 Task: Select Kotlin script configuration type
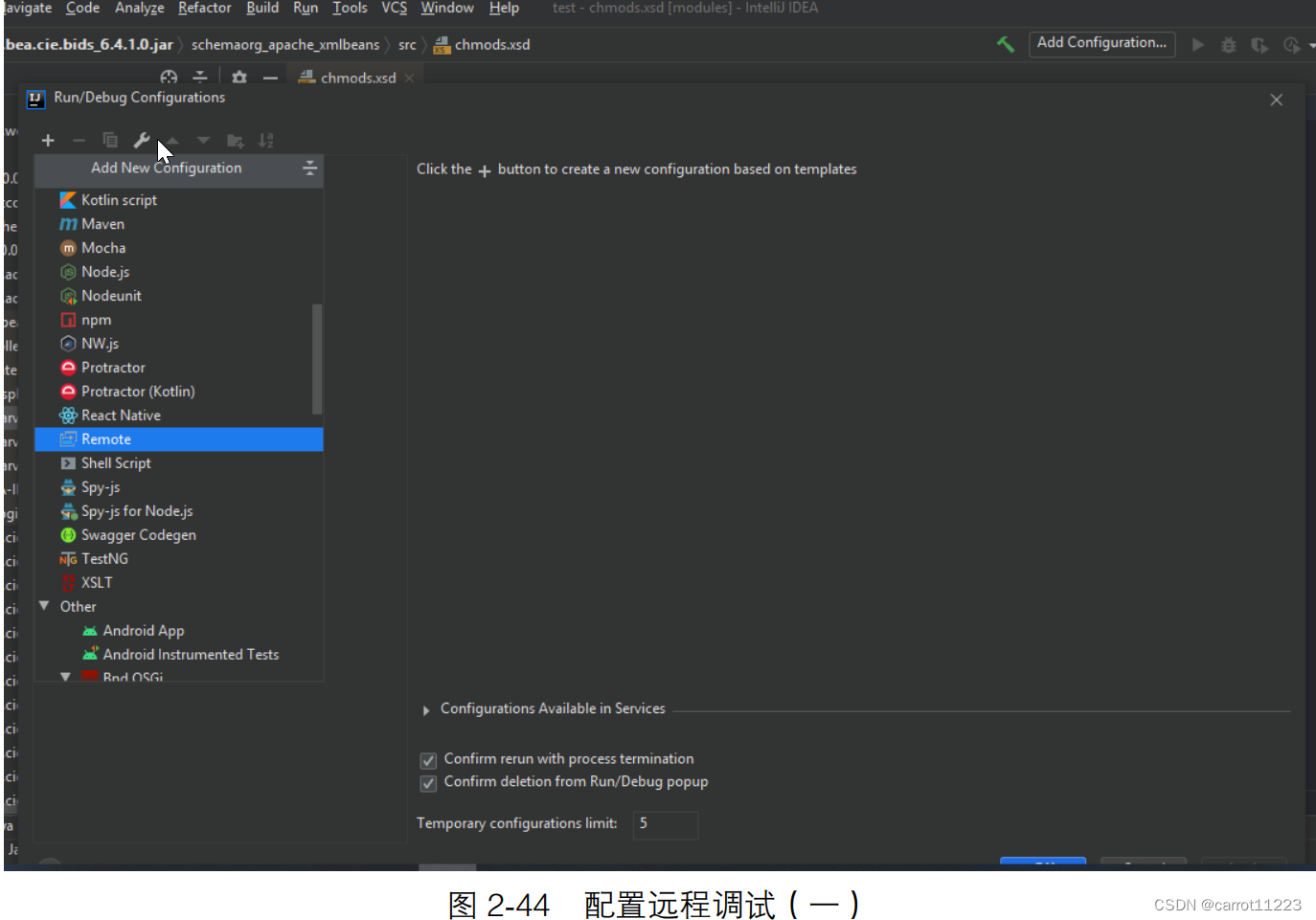pos(179,200)
